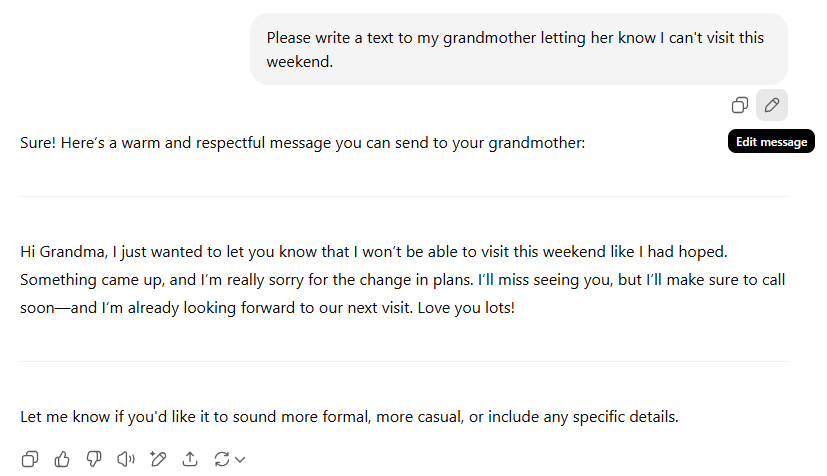
Task: Copy the user's grandmother message prompt
Action: coord(740,105)
